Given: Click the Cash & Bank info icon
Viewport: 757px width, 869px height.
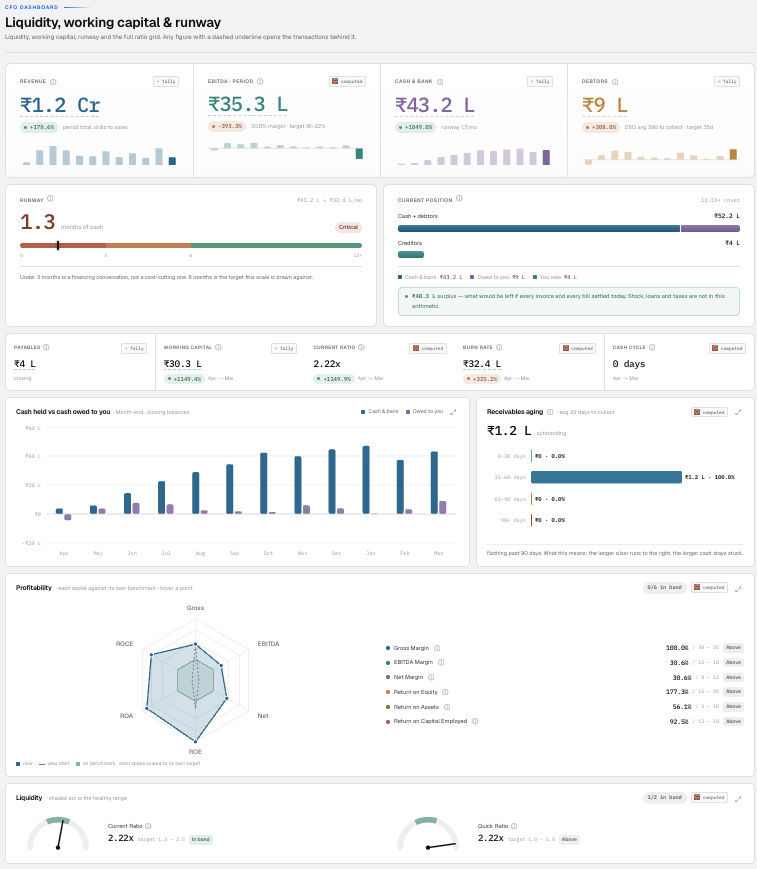Looking at the screenshot, I should (440, 82).
